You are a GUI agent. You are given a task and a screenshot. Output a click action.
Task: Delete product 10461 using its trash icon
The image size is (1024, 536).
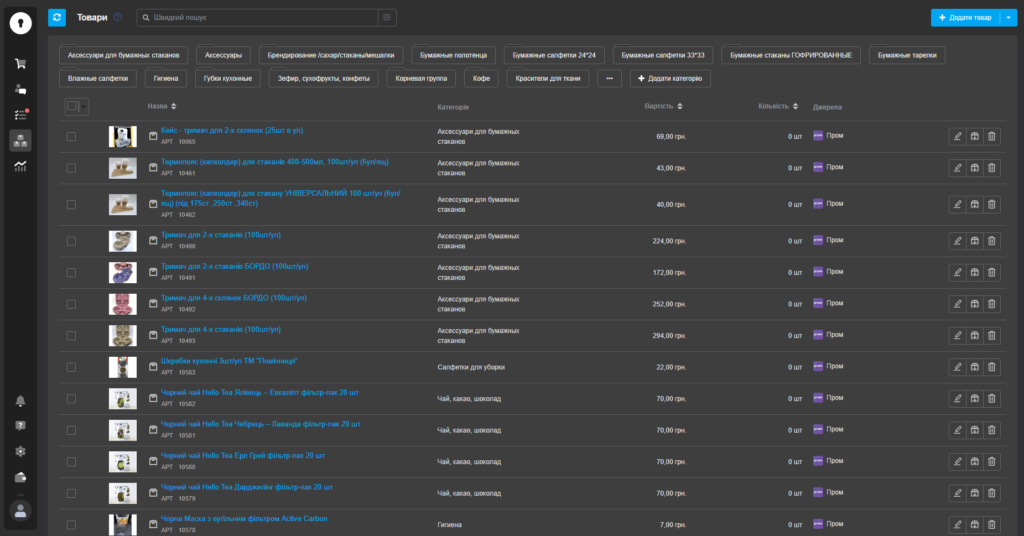pos(991,167)
